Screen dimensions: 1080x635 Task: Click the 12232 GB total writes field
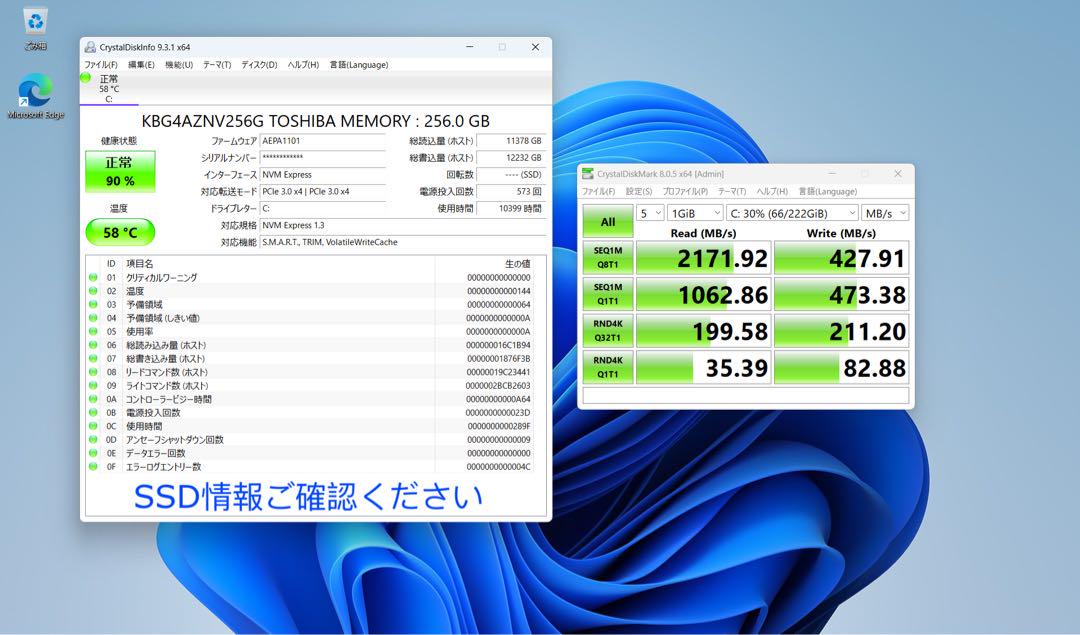(x=510, y=158)
